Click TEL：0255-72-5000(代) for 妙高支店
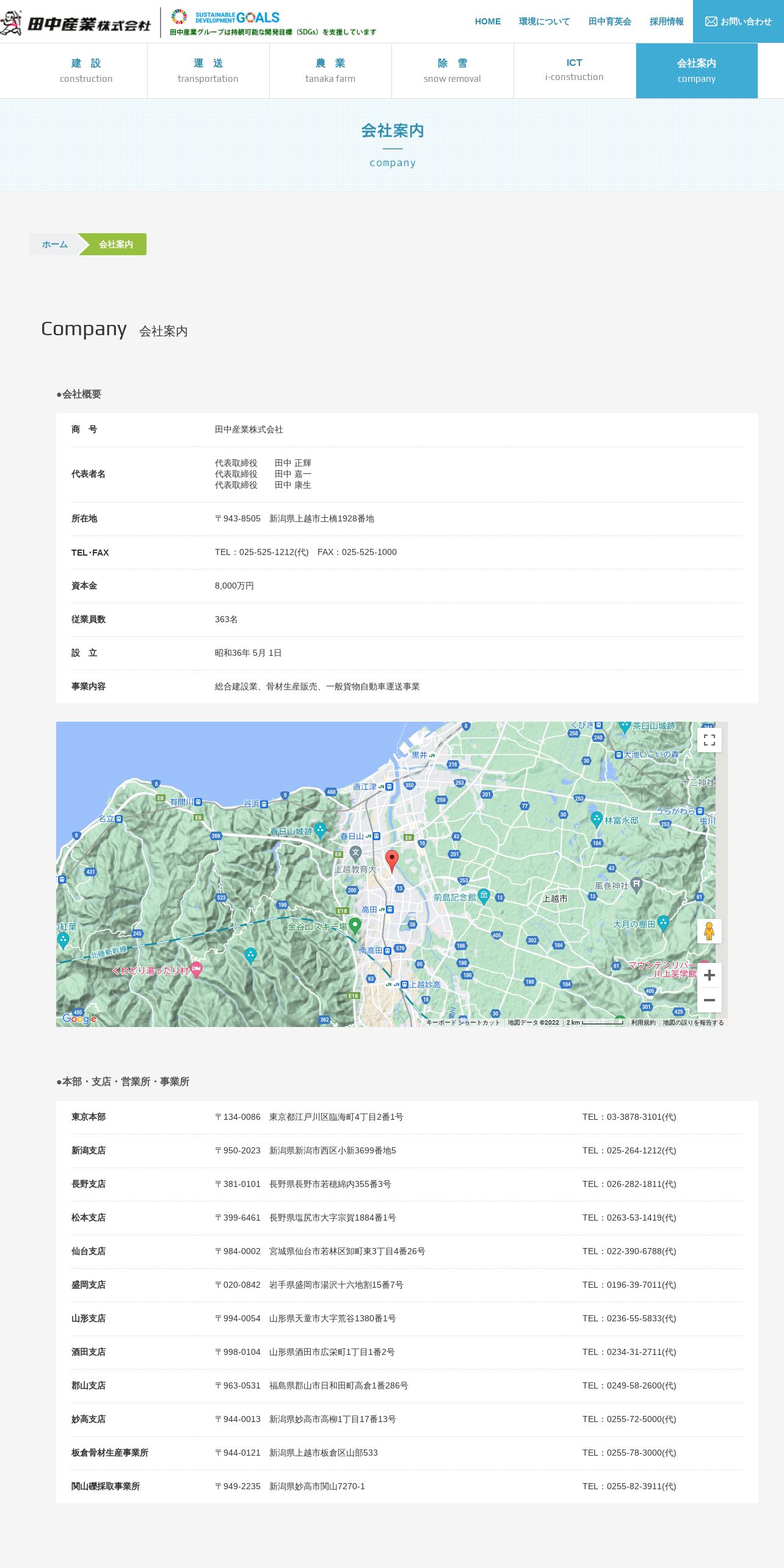 pyautogui.click(x=630, y=1419)
